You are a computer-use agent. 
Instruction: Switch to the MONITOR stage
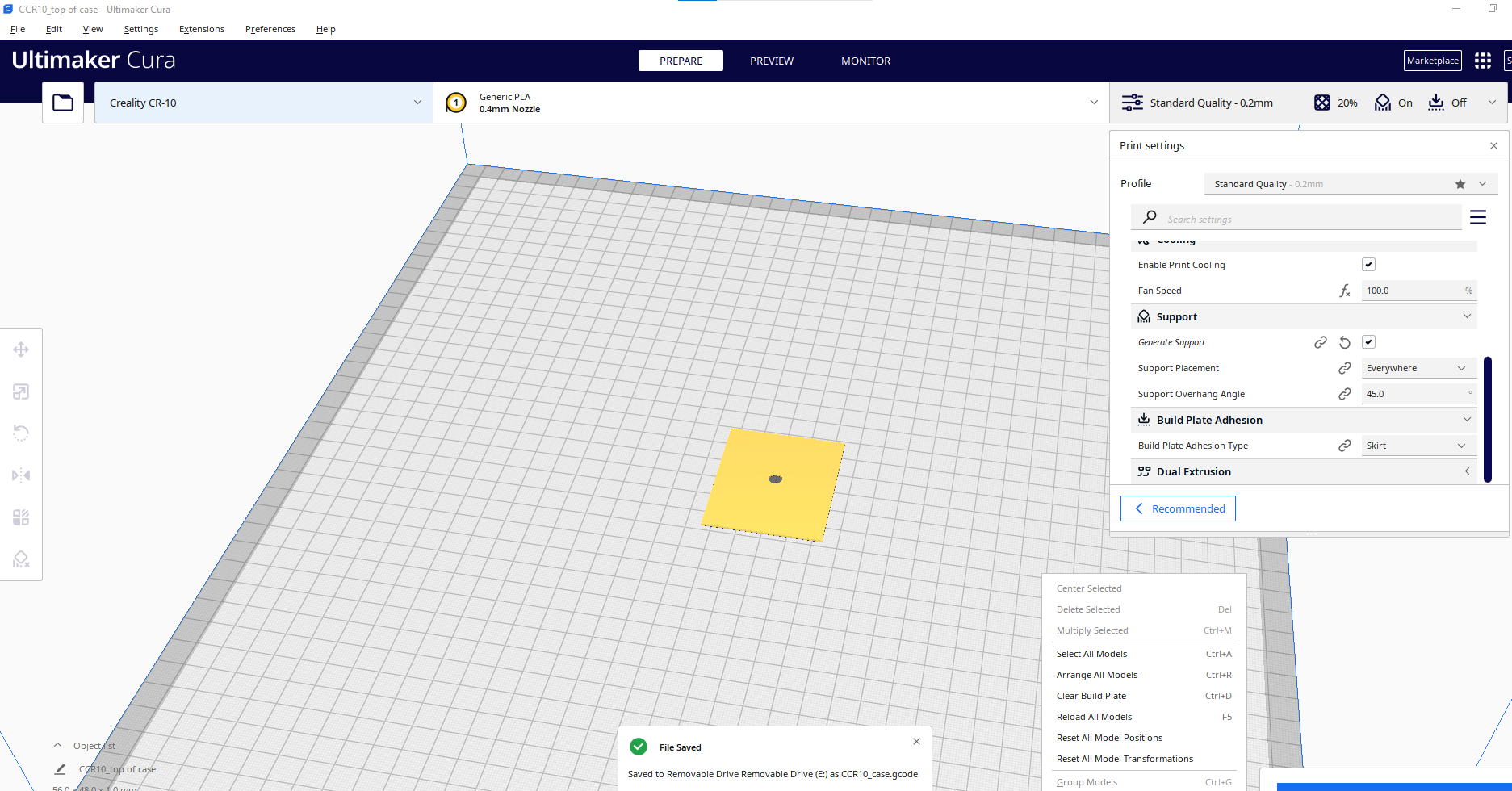point(866,61)
